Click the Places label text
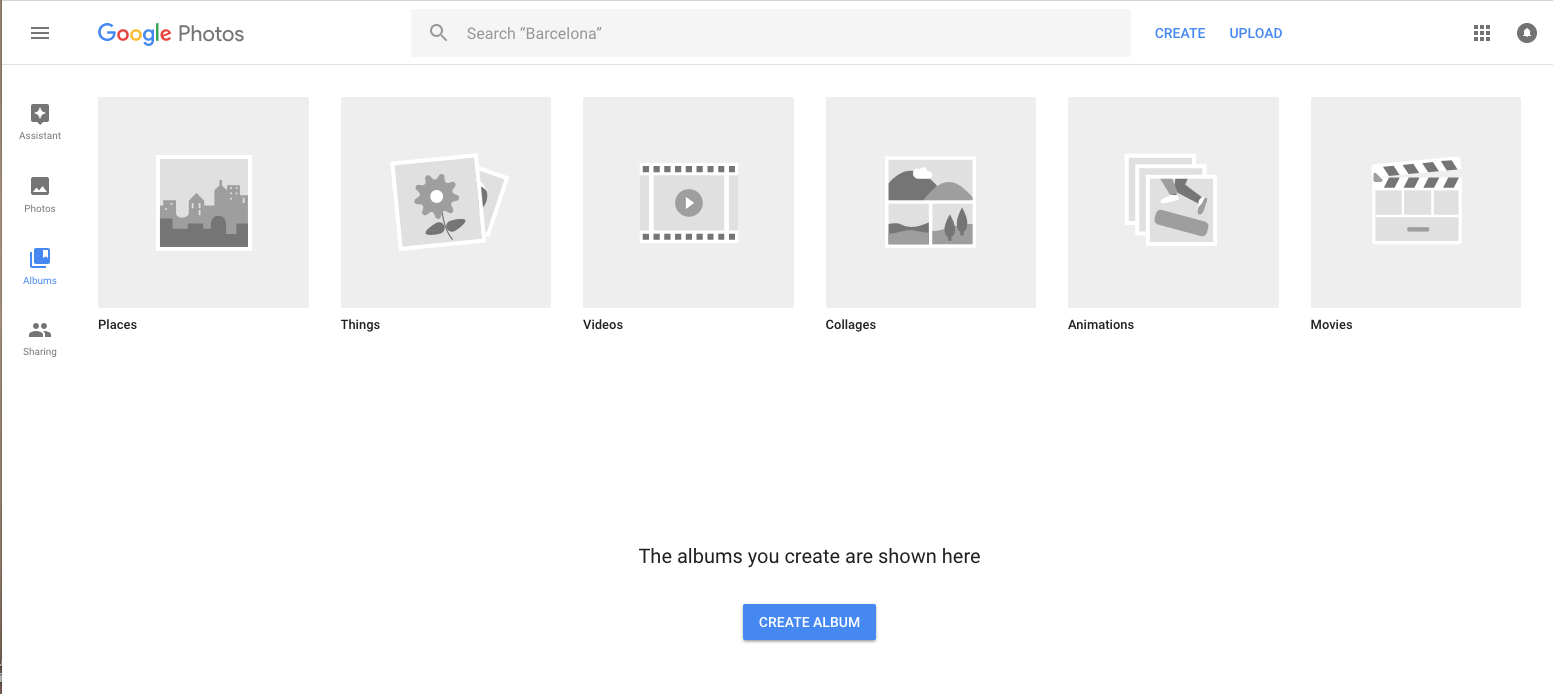Image resolution: width=1553 pixels, height=694 pixels. 117,325
